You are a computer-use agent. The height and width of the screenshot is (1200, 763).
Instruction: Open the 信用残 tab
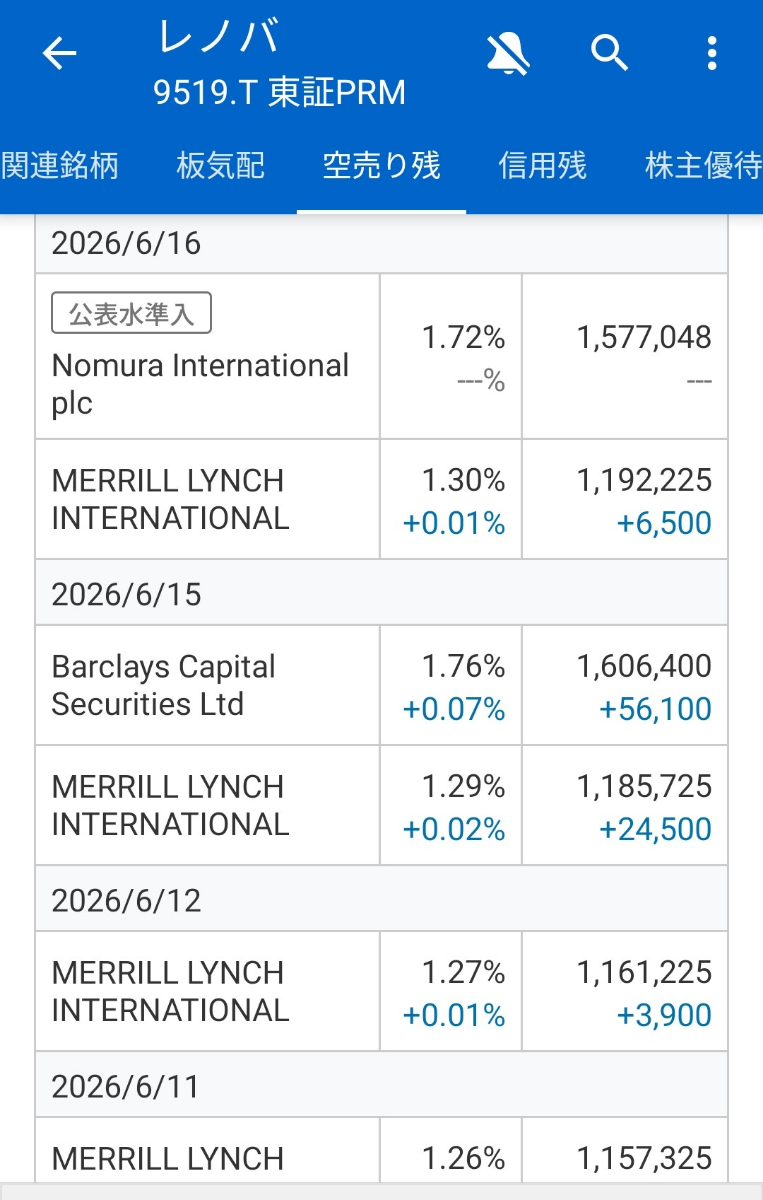pyautogui.click(x=542, y=165)
